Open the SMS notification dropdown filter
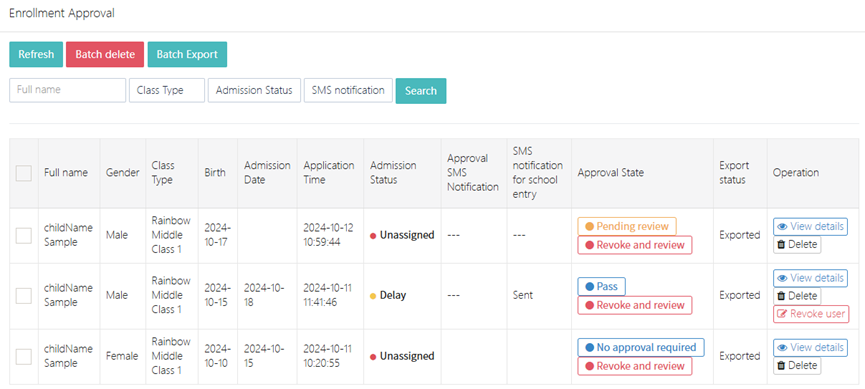Viewport: 865px width, 389px height. [x=348, y=90]
